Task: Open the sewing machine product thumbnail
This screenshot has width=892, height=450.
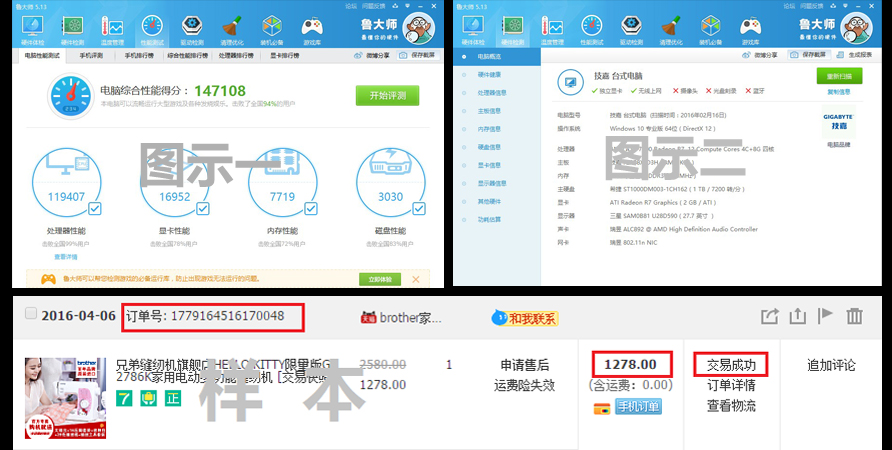Action: 65,398
